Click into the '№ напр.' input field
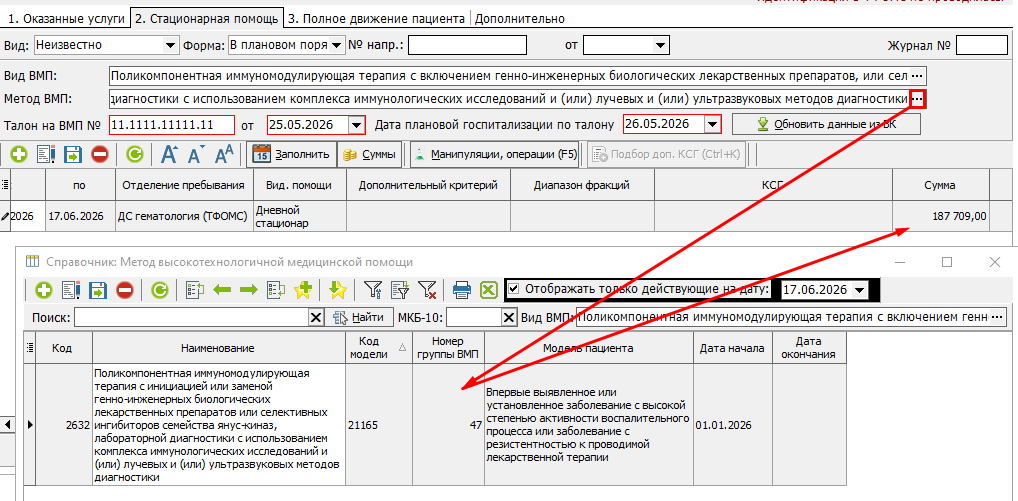 click(x=467, y=45)
